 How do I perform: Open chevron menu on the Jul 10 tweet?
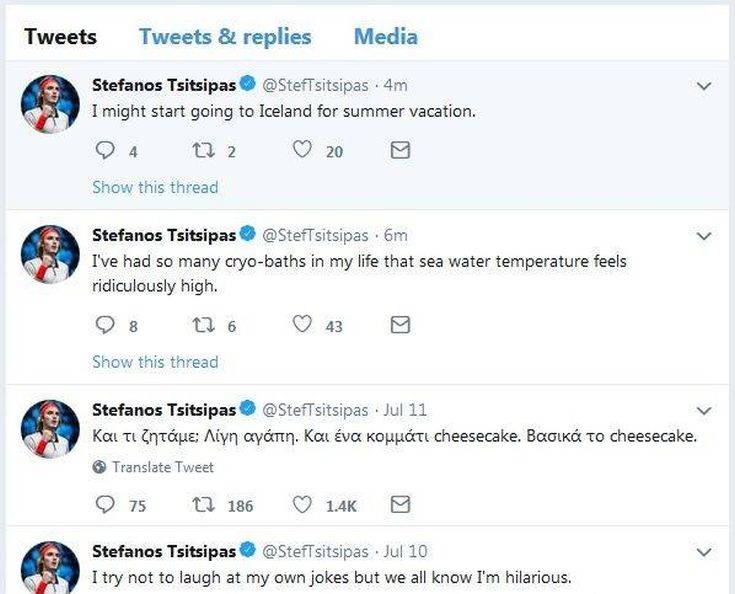[704, 552]
